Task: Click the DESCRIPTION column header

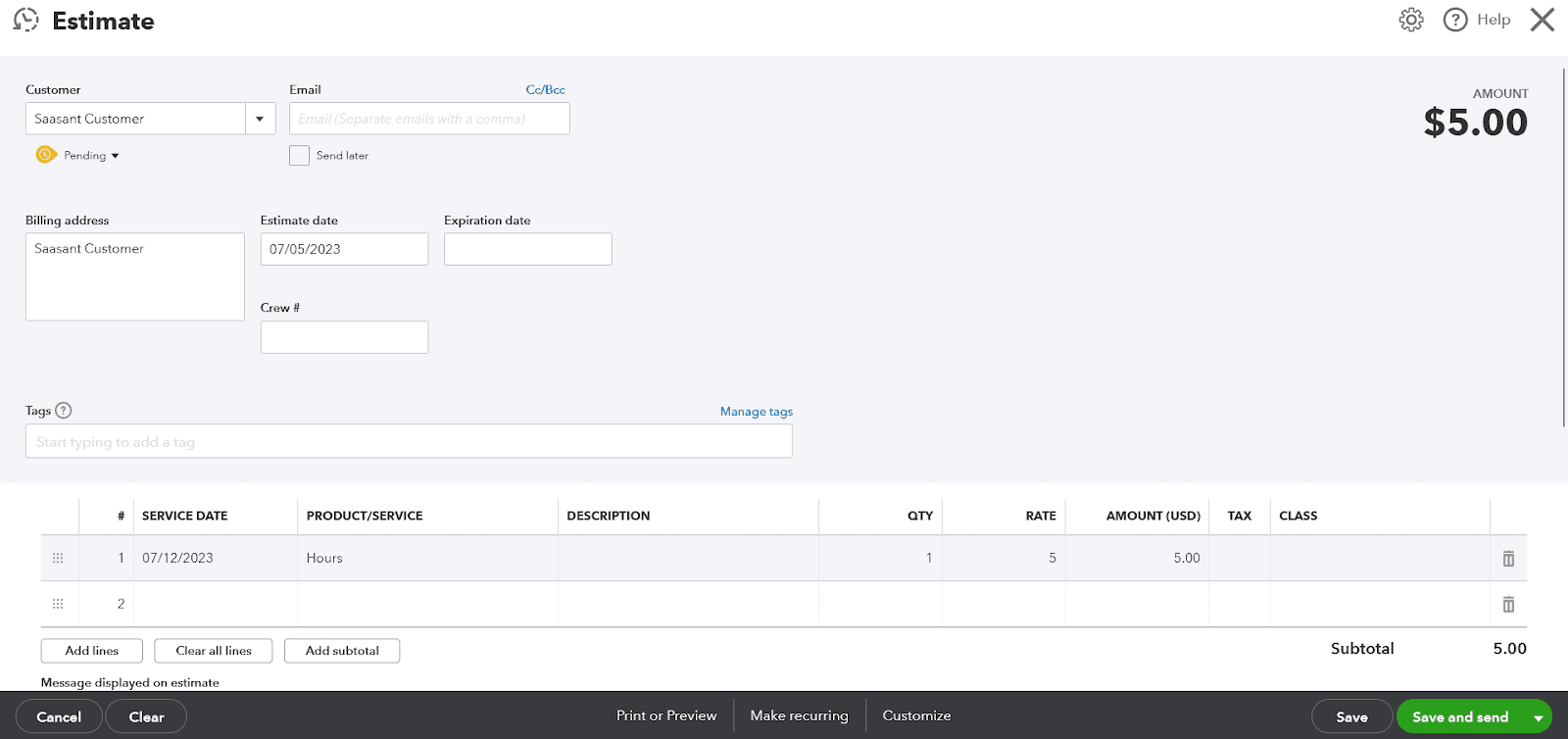Action: (x=608, y=516)
